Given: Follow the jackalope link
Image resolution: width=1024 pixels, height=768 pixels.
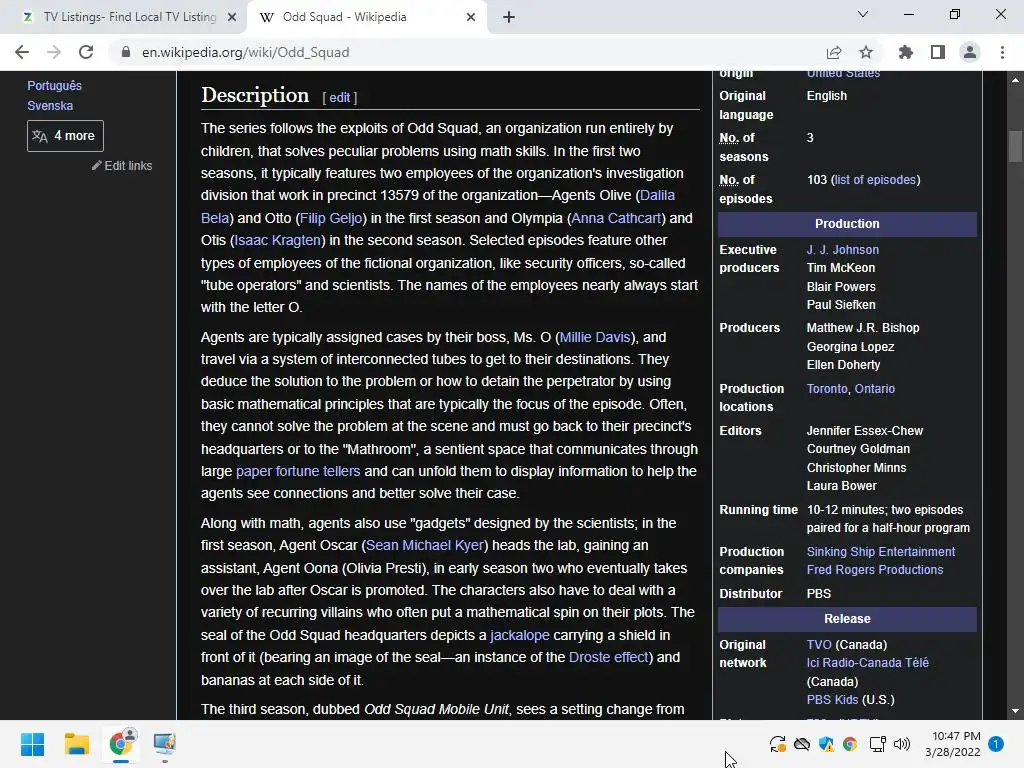Looking at the screenshot, I should point(520,635).
